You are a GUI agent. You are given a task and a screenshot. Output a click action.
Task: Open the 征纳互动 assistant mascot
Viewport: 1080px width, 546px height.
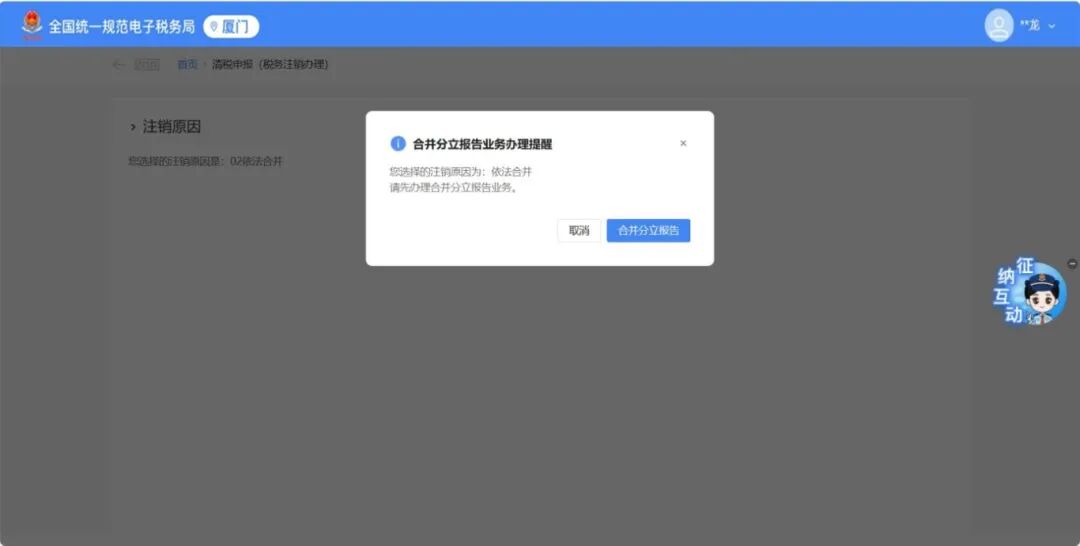1030,293
